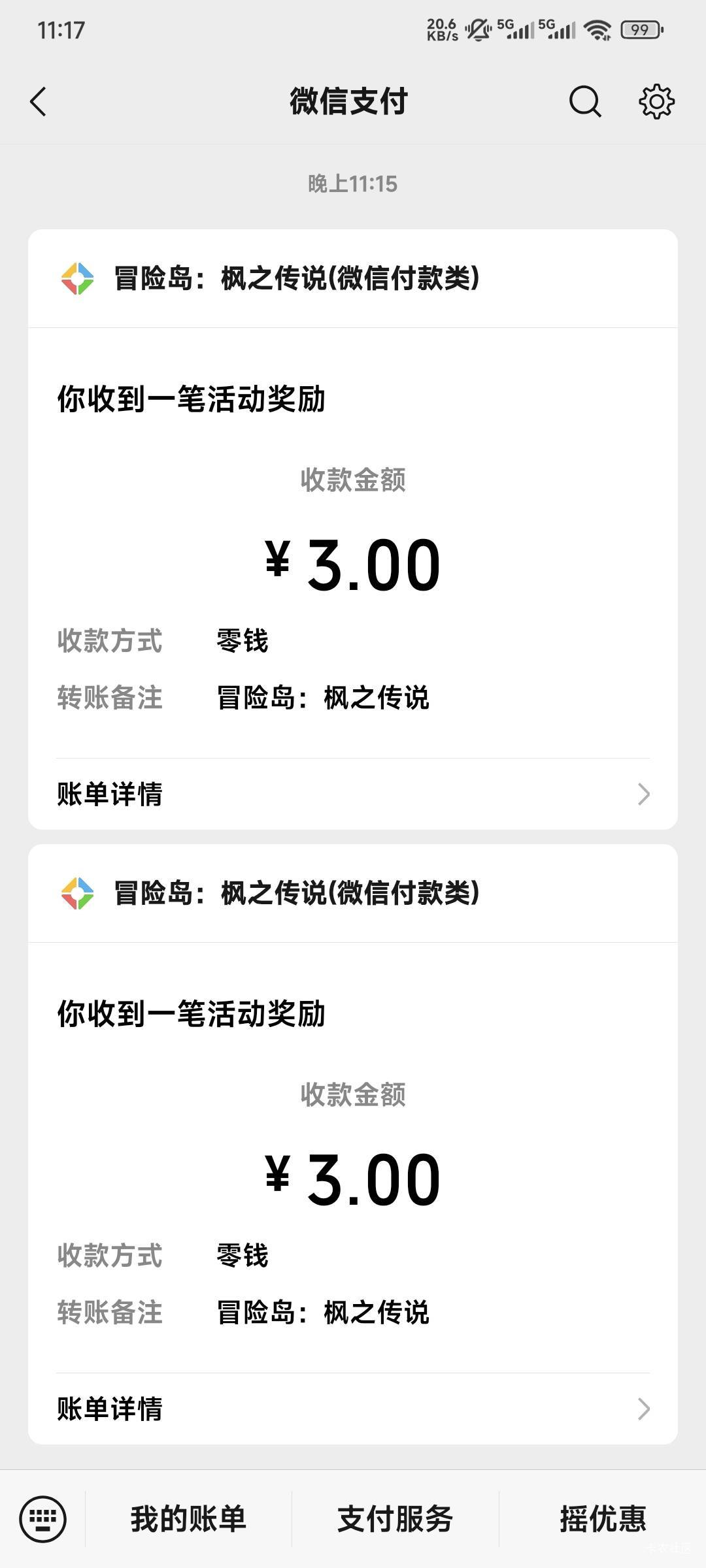Tap second card header 冒险岛：枫之传说
This screenshot has height=1568, width=706.
click(x=297, y=893)
